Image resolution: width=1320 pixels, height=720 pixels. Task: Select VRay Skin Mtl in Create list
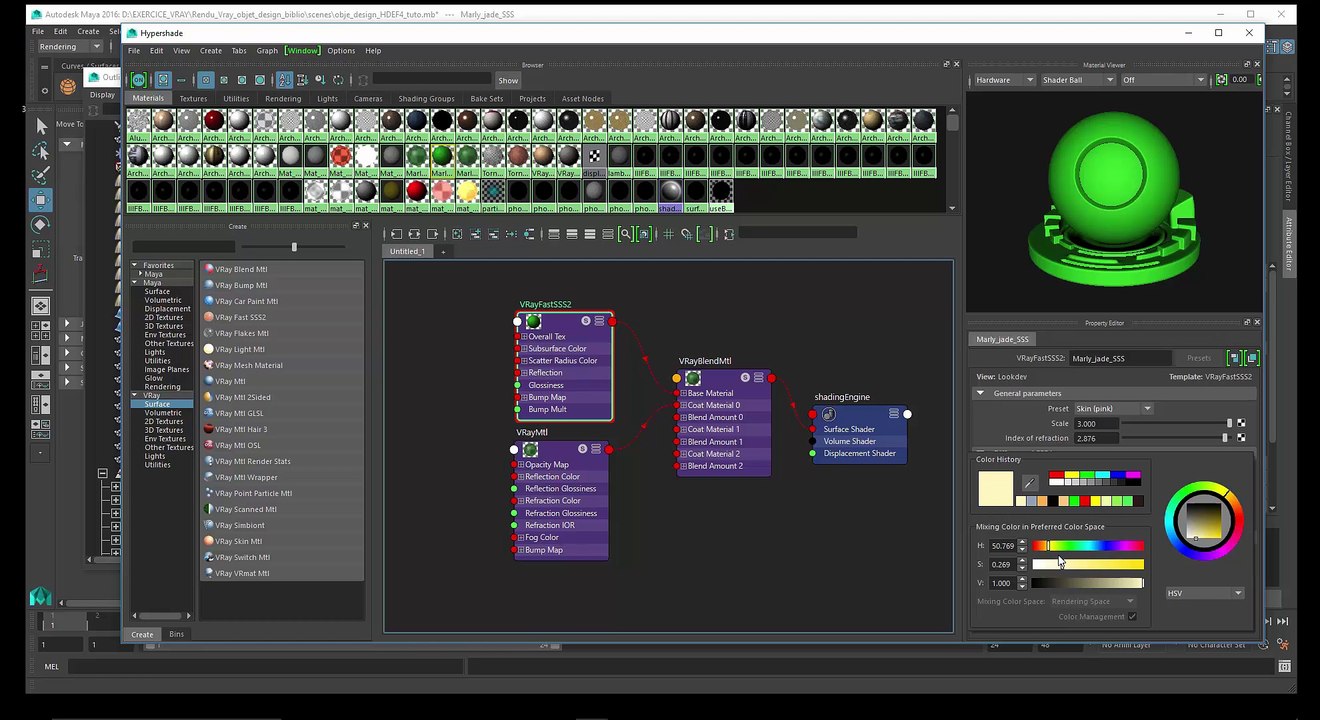click(238, 541)
